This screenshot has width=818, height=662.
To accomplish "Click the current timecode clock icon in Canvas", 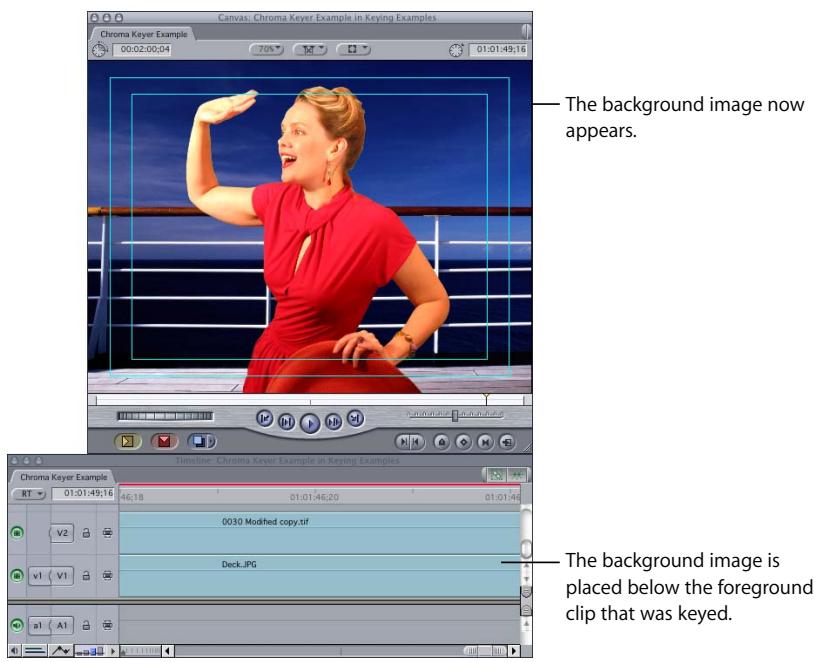I will [456, 50].
